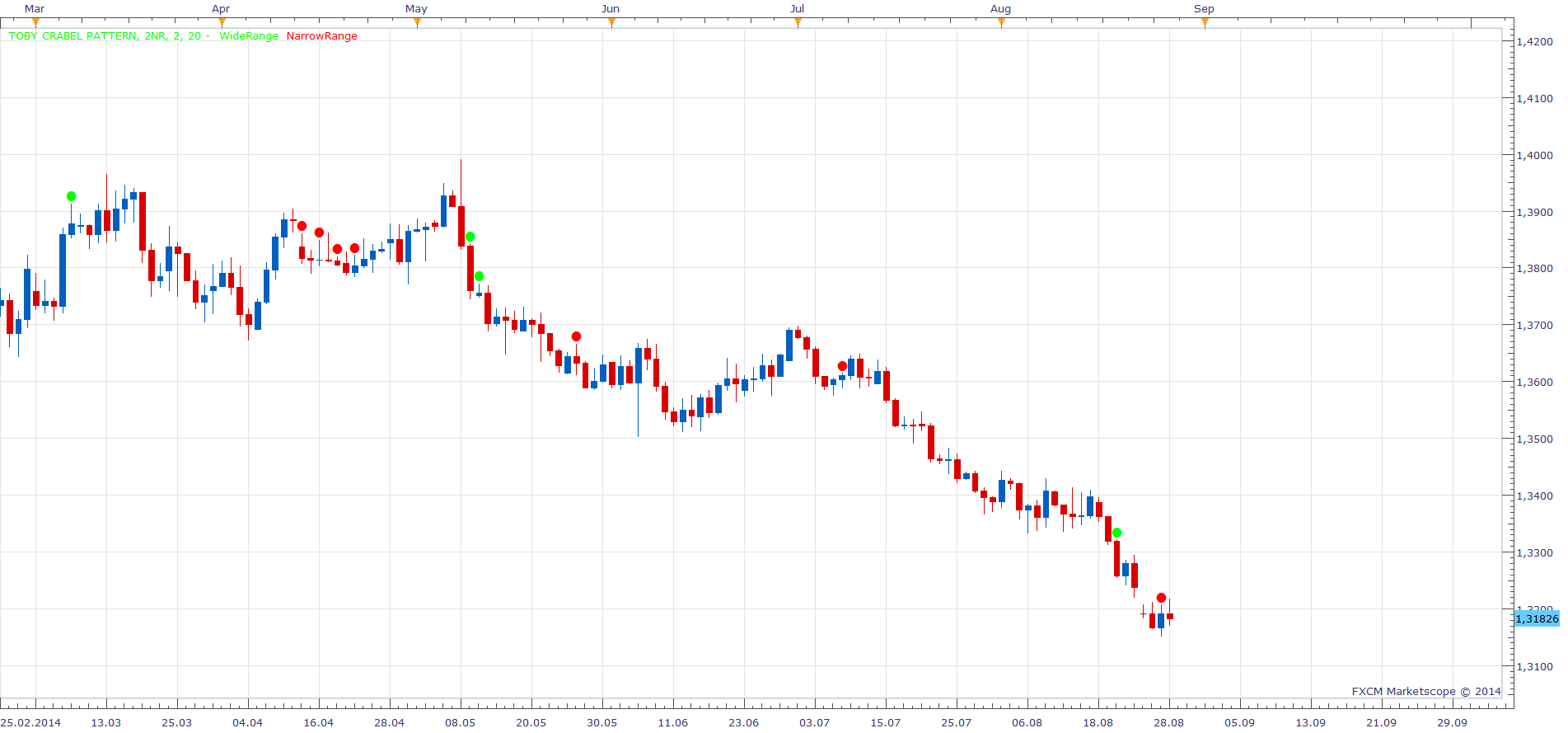
Task: Click the 30.05 date axis label
Action: point(602,722)
